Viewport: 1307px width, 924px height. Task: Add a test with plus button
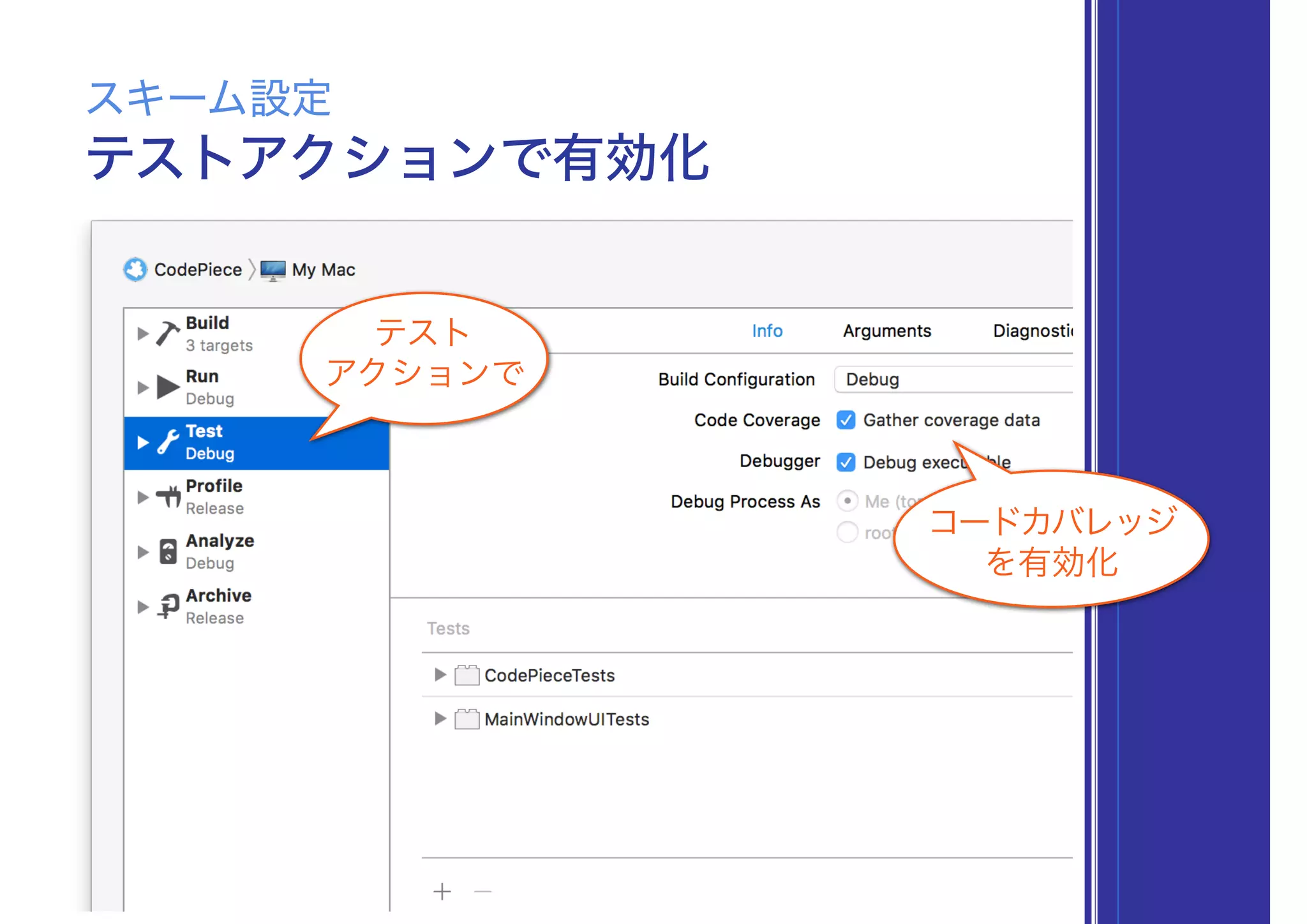click(442, 891)
